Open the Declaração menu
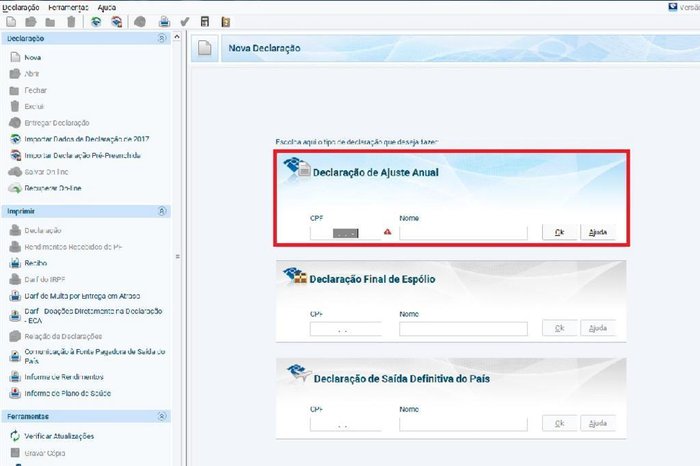This screenshot has height=466, width=700. pyautogui.click(x=21, y=8)
